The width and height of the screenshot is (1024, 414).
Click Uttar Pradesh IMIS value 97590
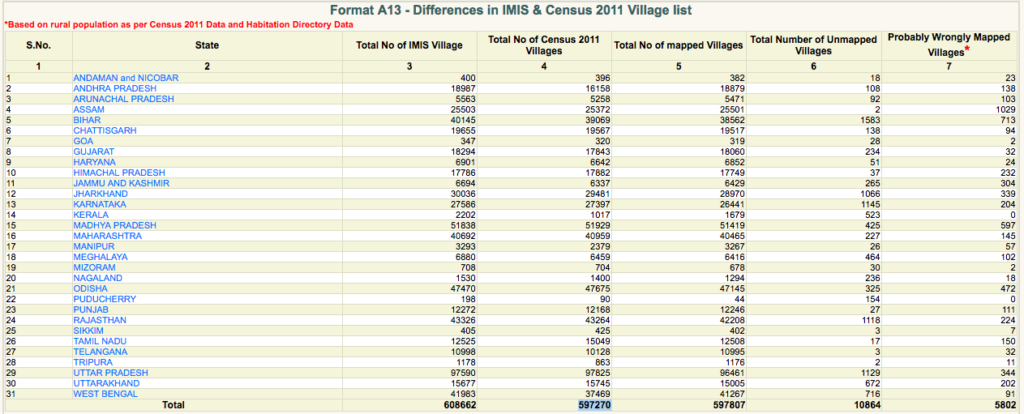point(464,373)
